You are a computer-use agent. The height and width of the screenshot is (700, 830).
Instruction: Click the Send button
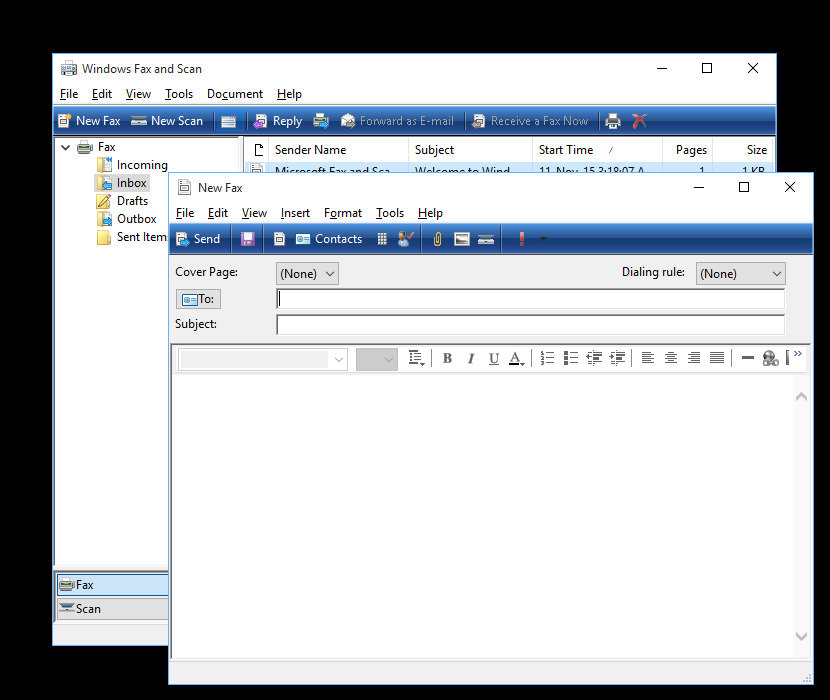click(199, 238)
